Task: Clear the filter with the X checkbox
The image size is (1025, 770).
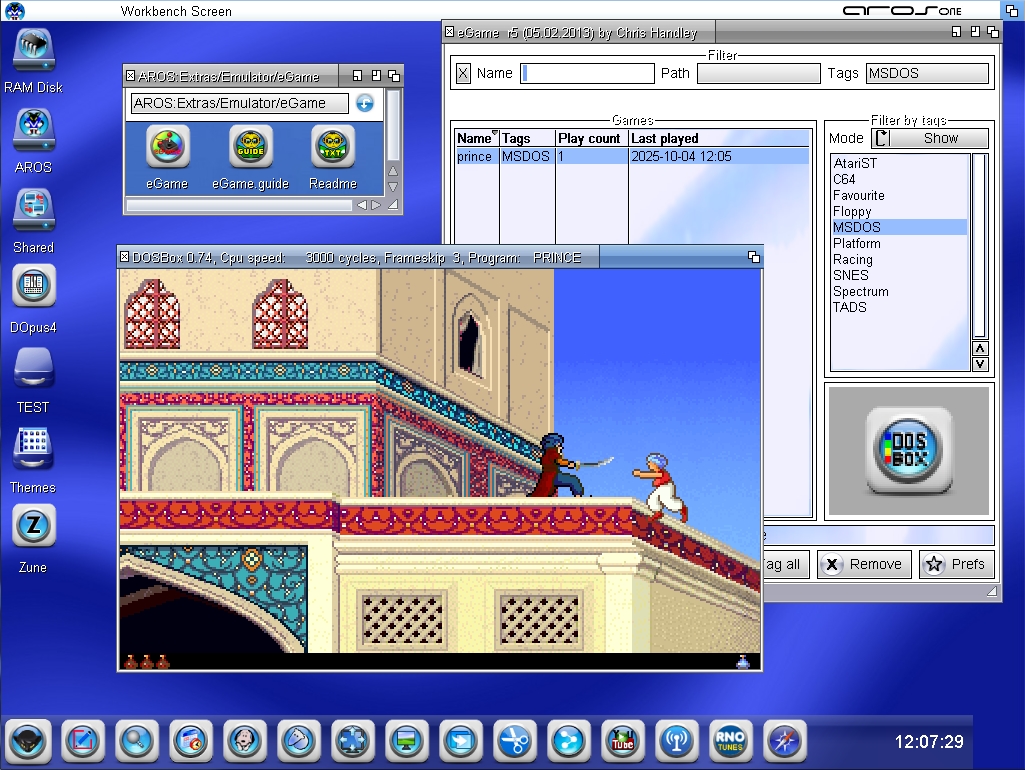Action: tap(463, 73)
